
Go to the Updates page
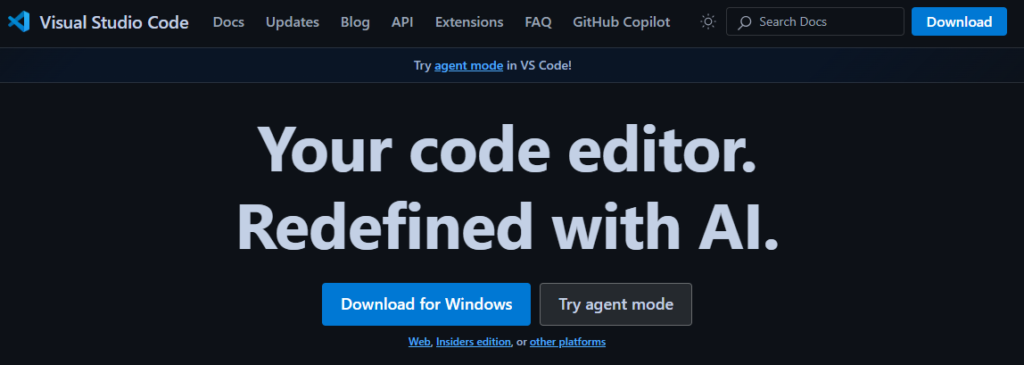tap(293, 22)
